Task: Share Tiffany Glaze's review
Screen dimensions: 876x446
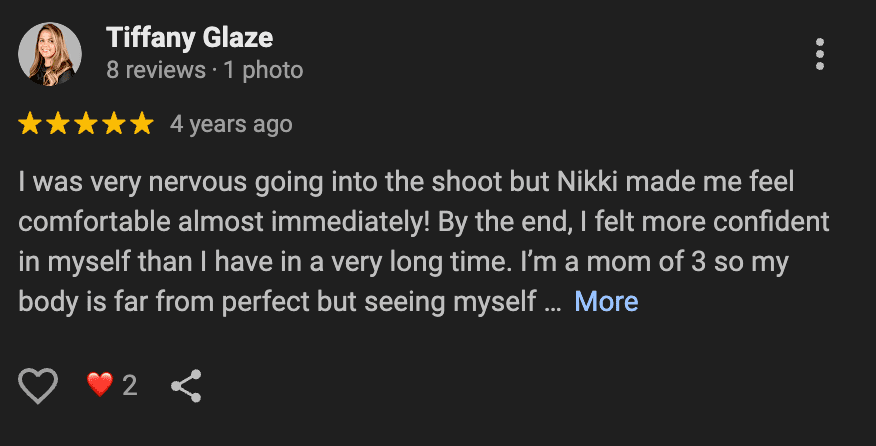Action: tap(186, 385)
